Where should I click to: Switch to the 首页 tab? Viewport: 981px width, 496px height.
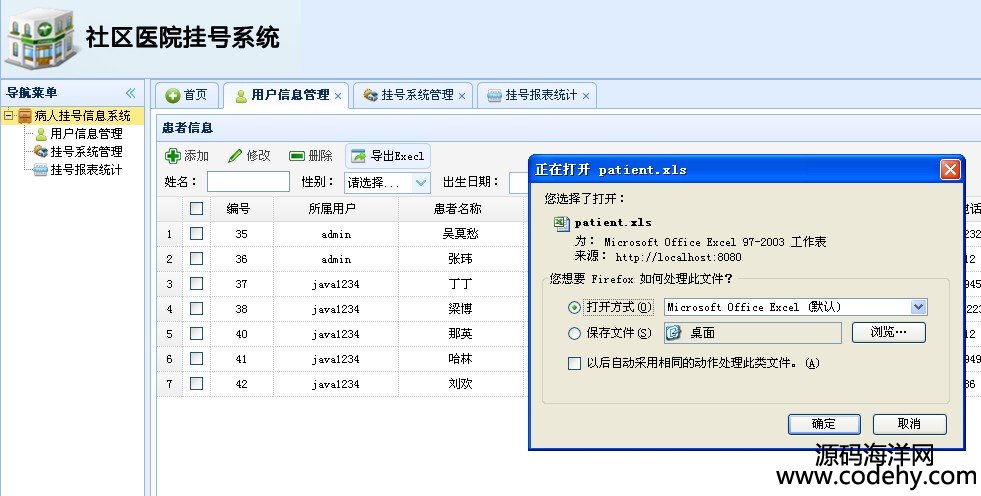click(187, 95)
